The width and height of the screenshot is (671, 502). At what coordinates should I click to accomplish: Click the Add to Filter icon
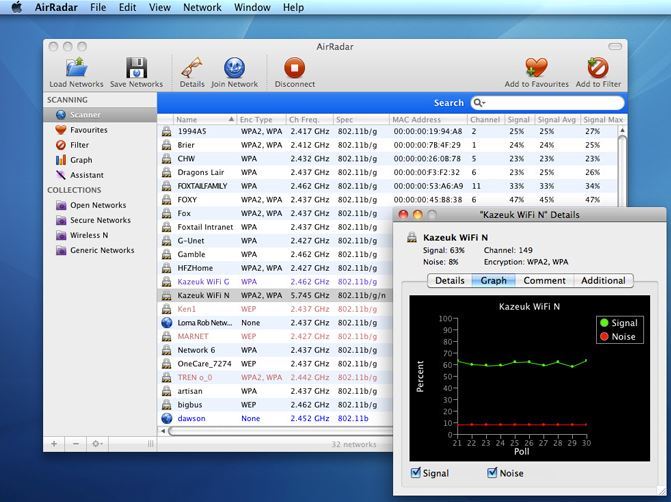598,68
